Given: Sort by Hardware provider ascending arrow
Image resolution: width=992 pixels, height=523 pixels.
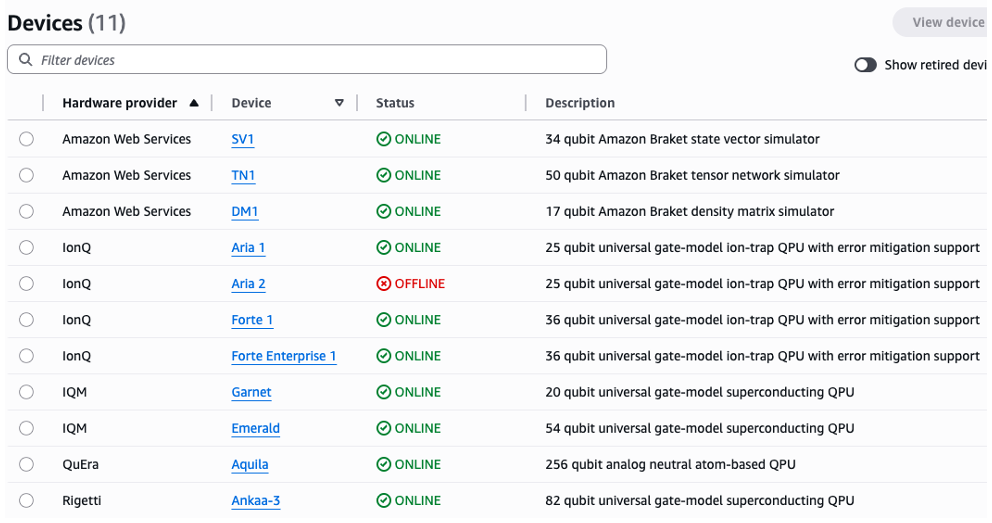Looking at the screenshot, I should 194,103.
